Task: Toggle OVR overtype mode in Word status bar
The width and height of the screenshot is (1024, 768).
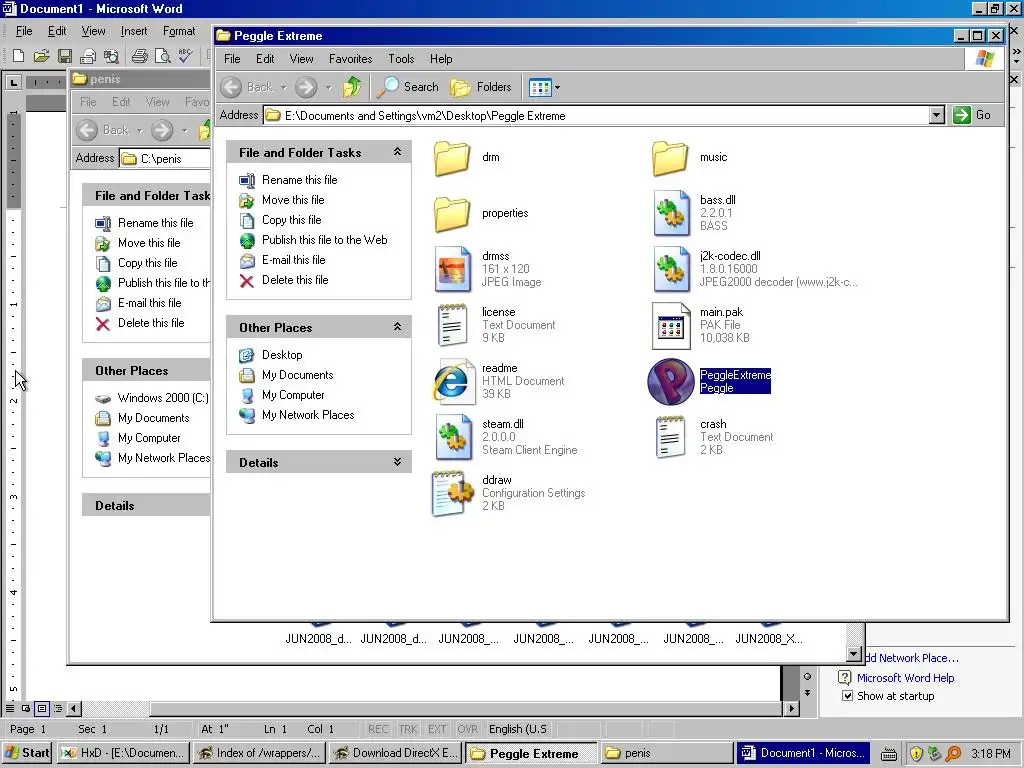Action: click(467, 729)
